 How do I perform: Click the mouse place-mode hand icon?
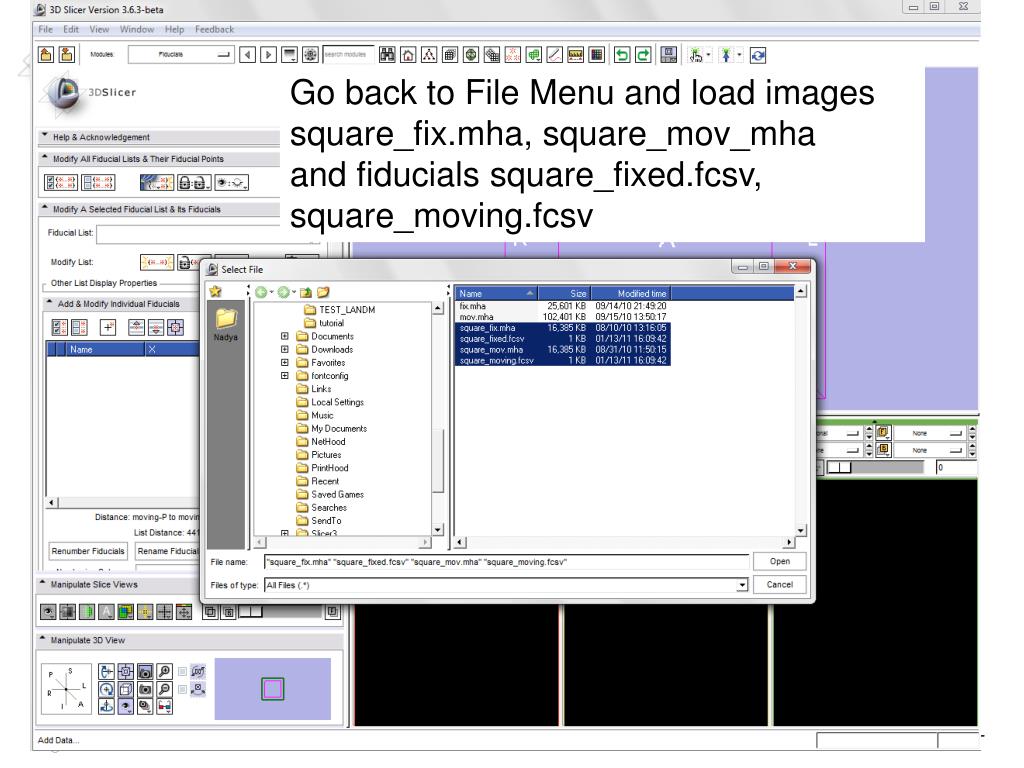[x=696, y=56]
